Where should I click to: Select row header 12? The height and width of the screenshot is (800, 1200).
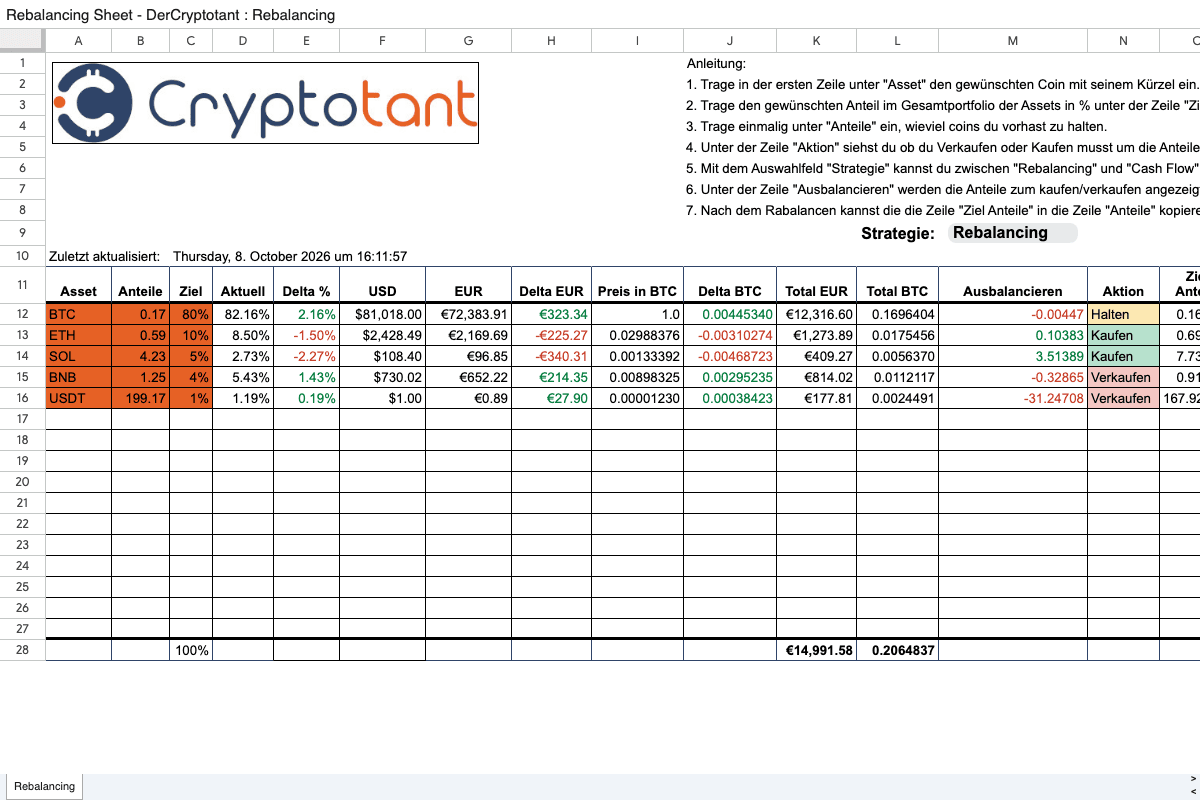point(22,314)
